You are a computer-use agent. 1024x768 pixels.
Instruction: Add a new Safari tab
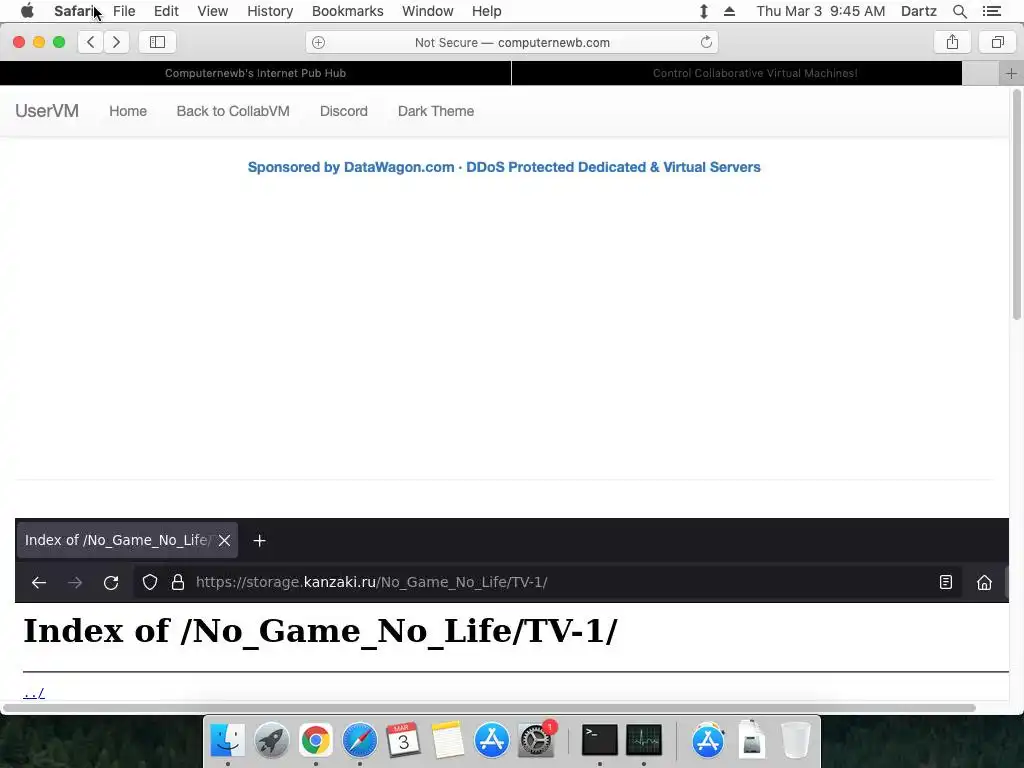pyautogui.click(x=1011, y=73)
